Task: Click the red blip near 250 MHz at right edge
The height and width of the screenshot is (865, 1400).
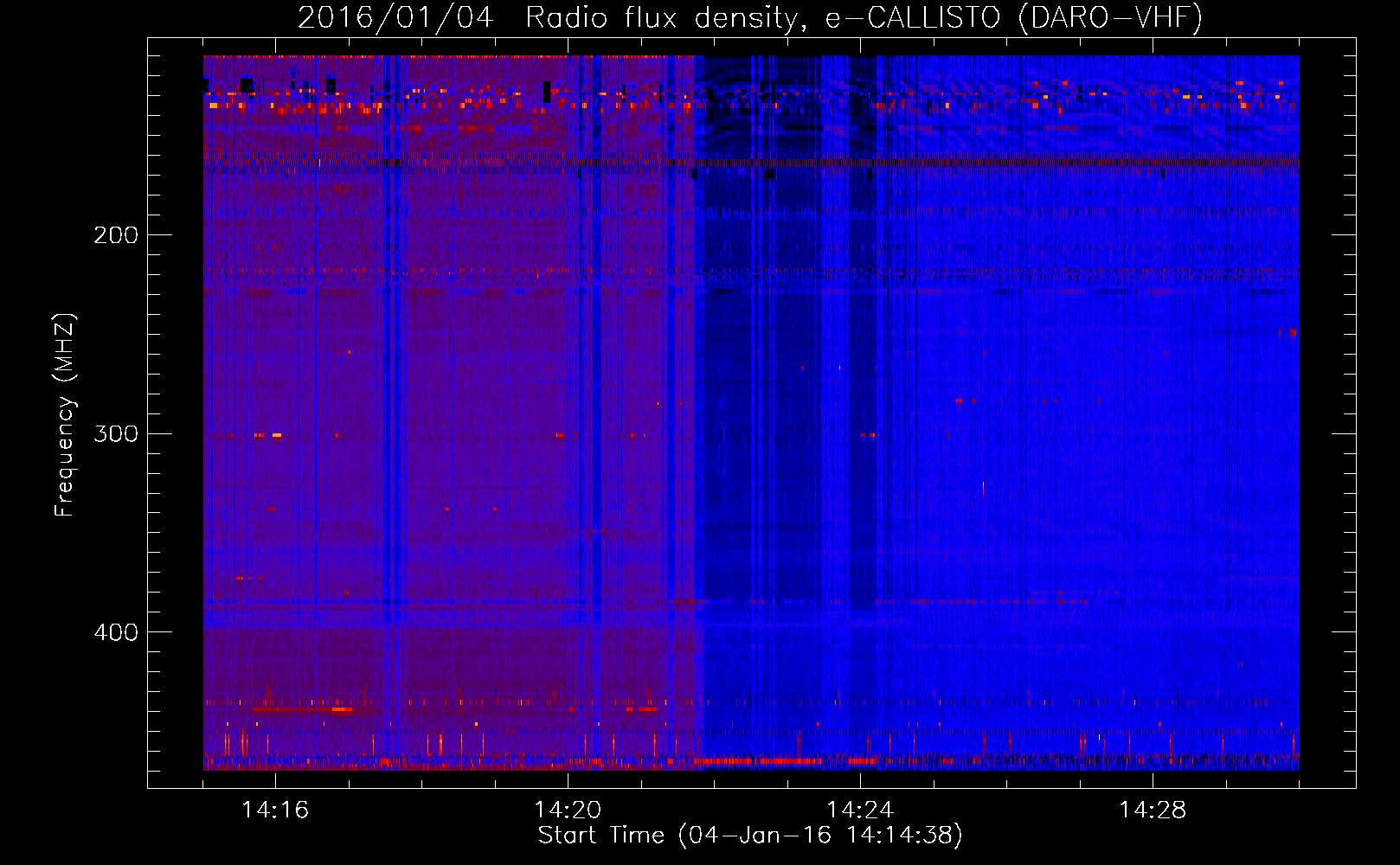Action: (1293, 332)
